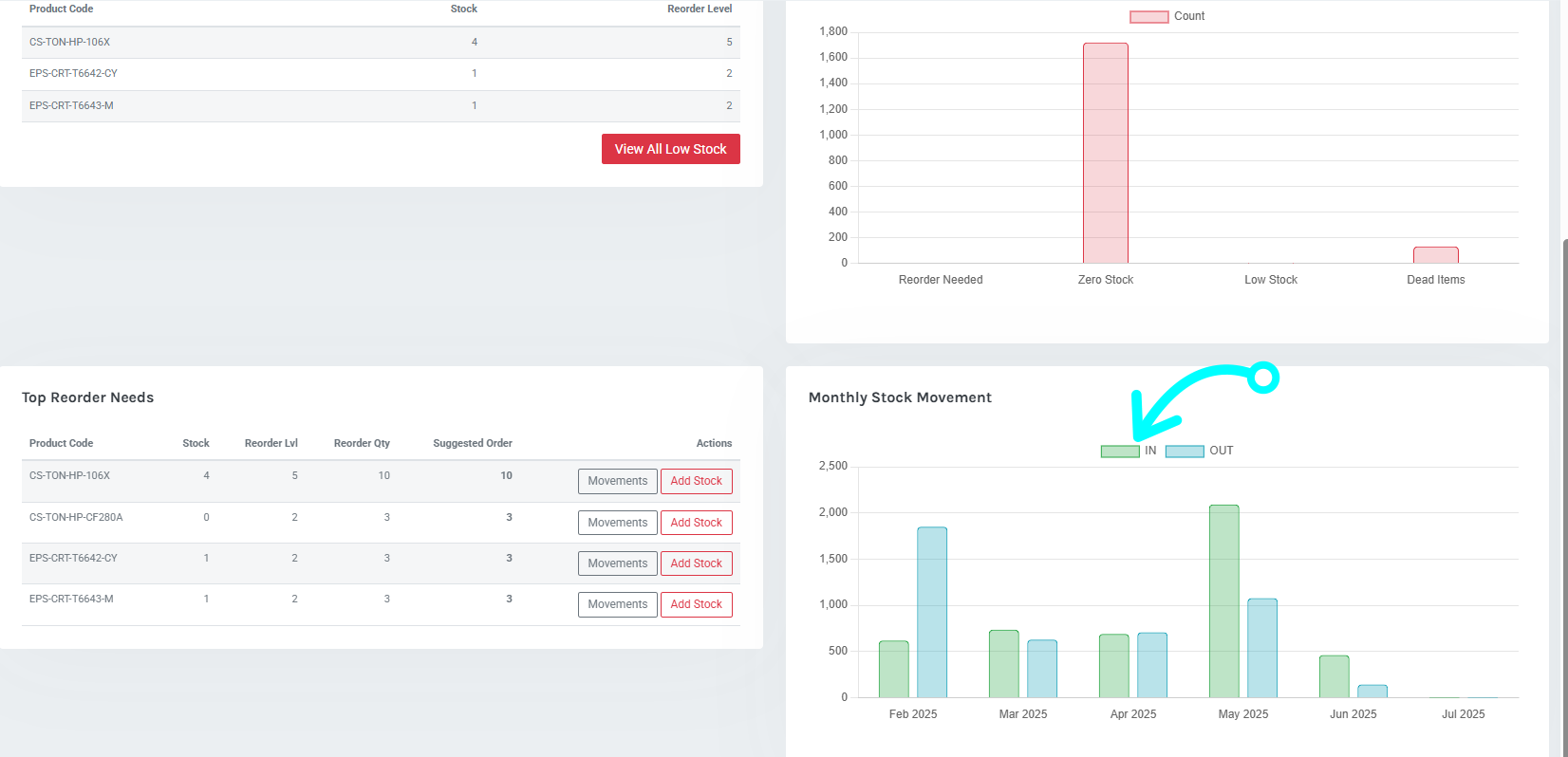
Task: Show Movements in EPS-CRT-T6643-M reorder row
Action: point(617,604)
